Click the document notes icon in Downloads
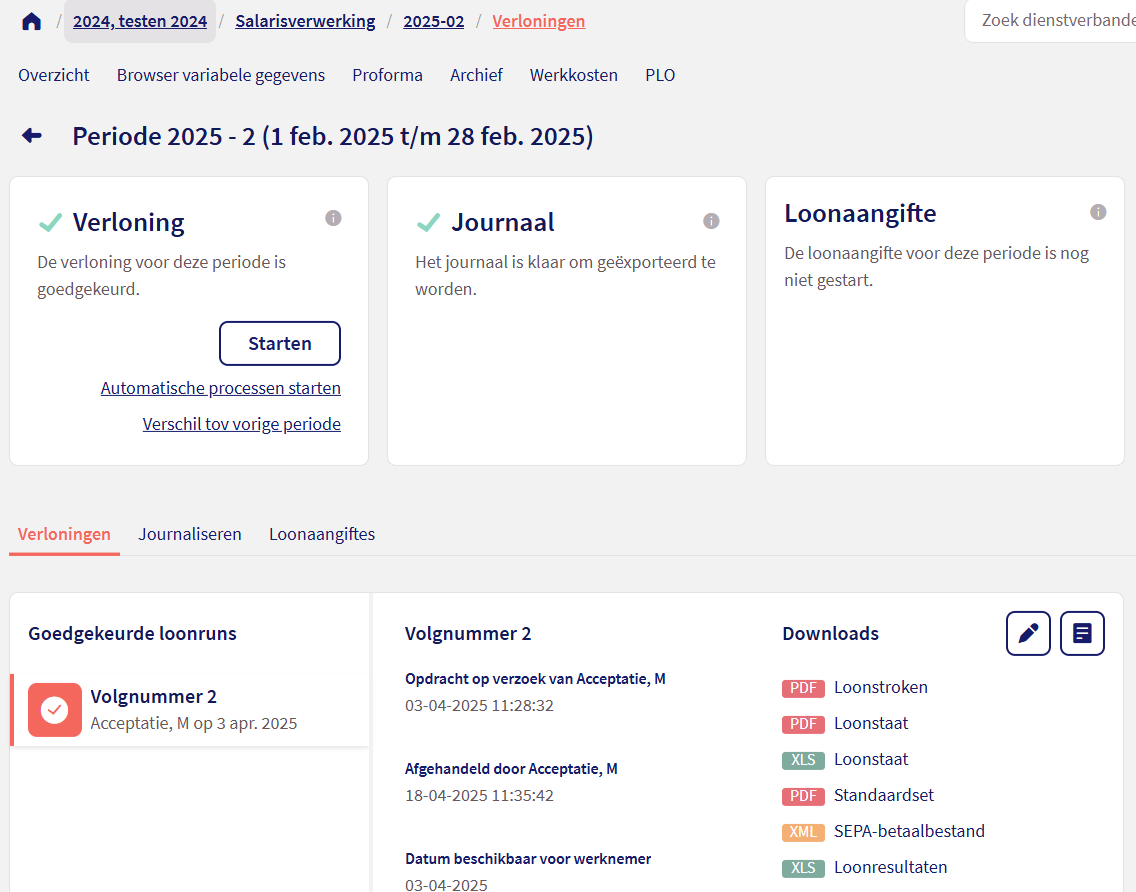The height and width of the screenshot is (892, 1136). tap(1082, 633)
